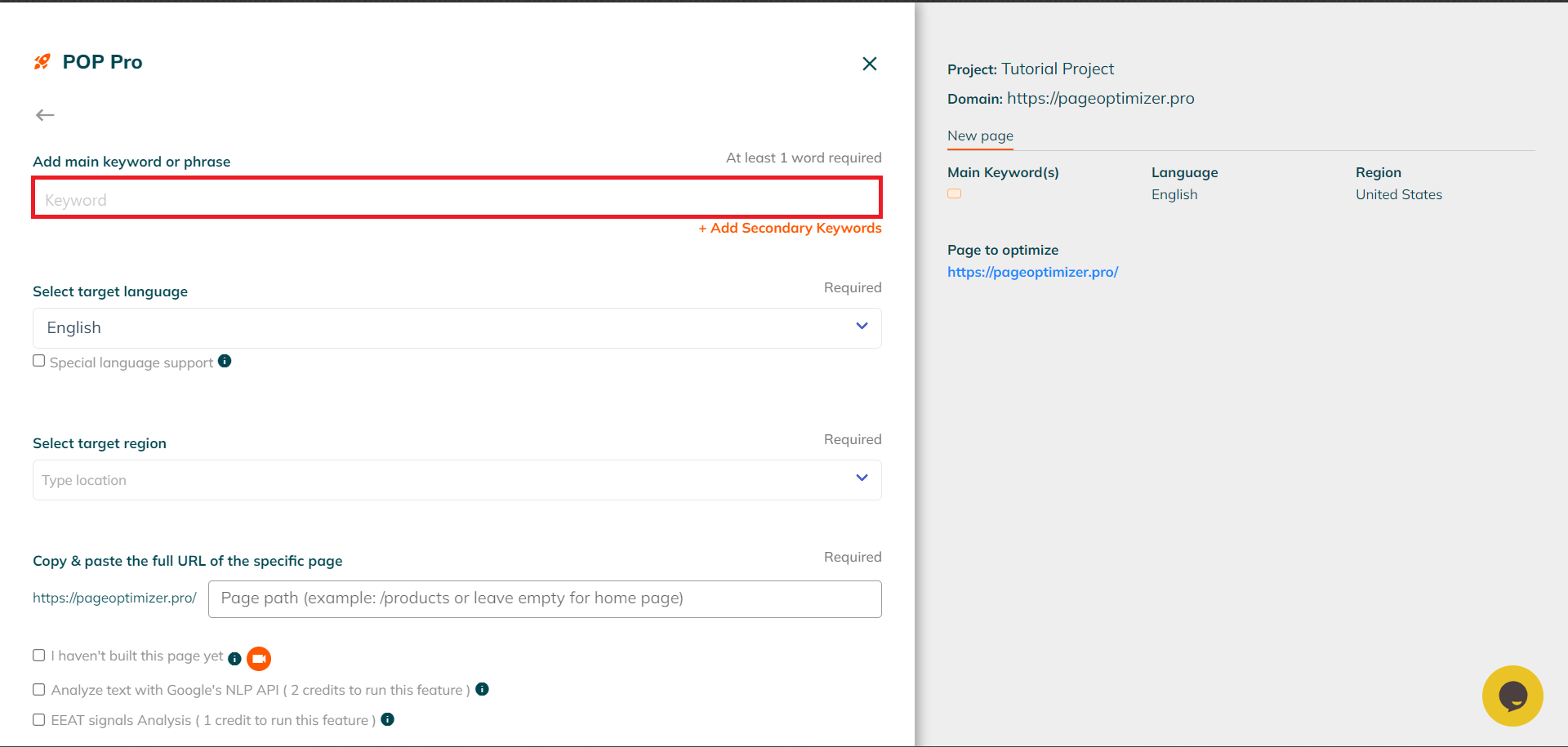Open info icon beside Special language support

click(225, 361)
